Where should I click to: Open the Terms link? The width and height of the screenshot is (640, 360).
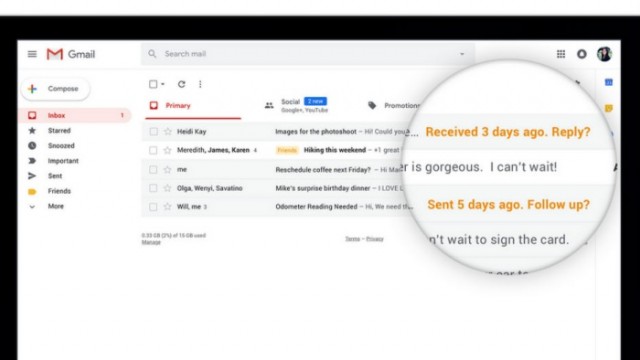[353, 239]
